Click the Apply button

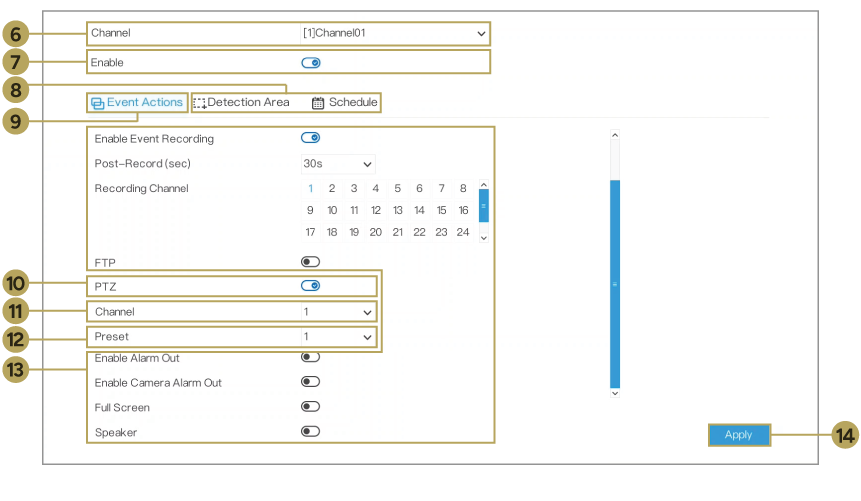739,435
